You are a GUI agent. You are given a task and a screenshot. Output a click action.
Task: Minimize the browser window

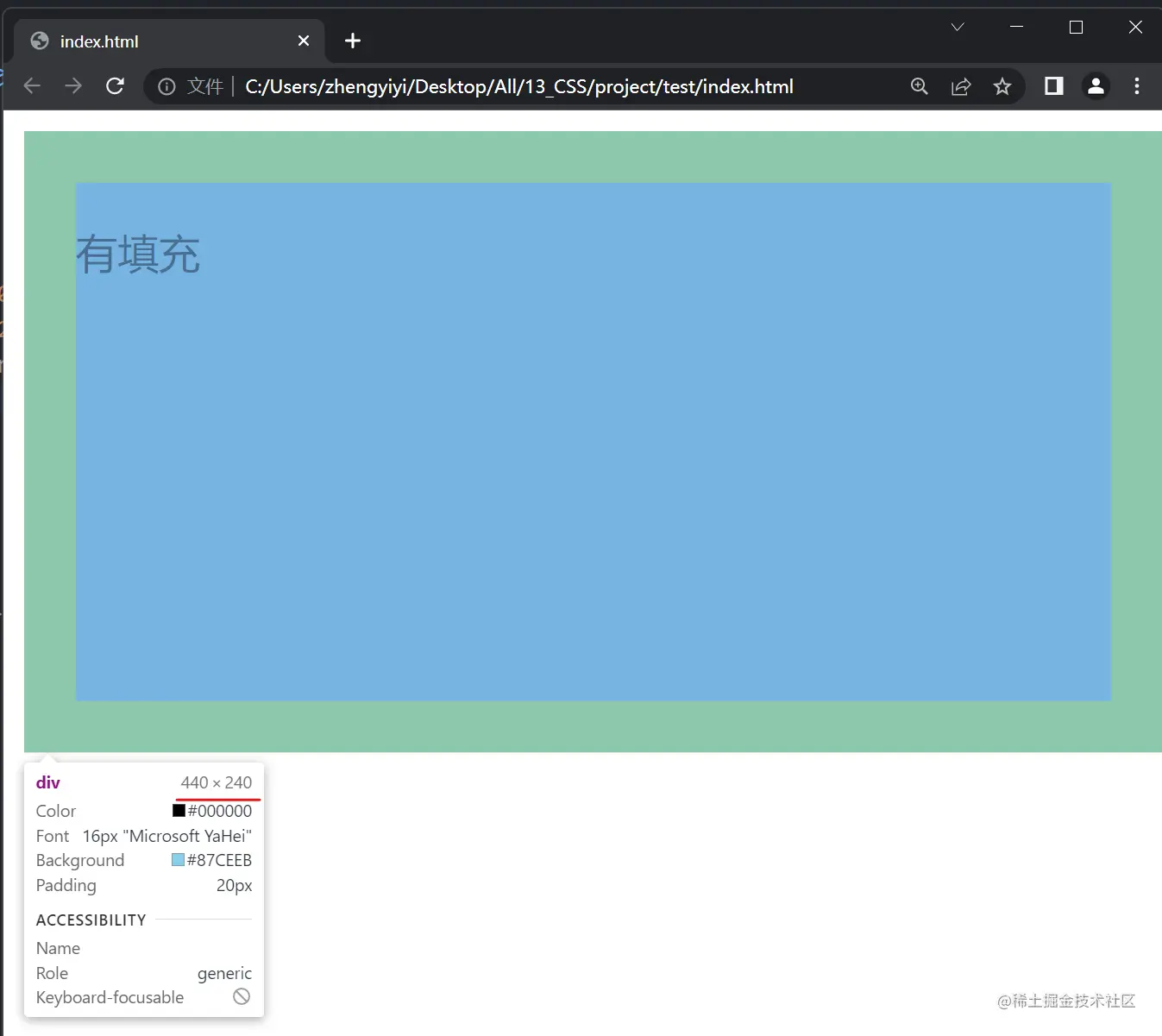coord(1016,28)
